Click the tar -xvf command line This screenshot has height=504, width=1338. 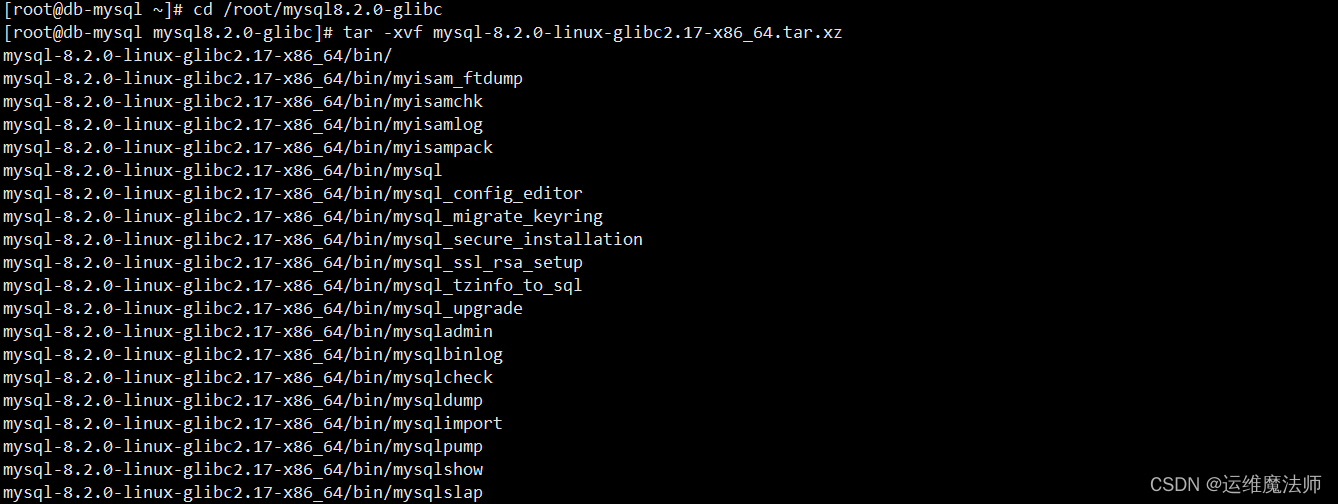click(x=423, y=33)
